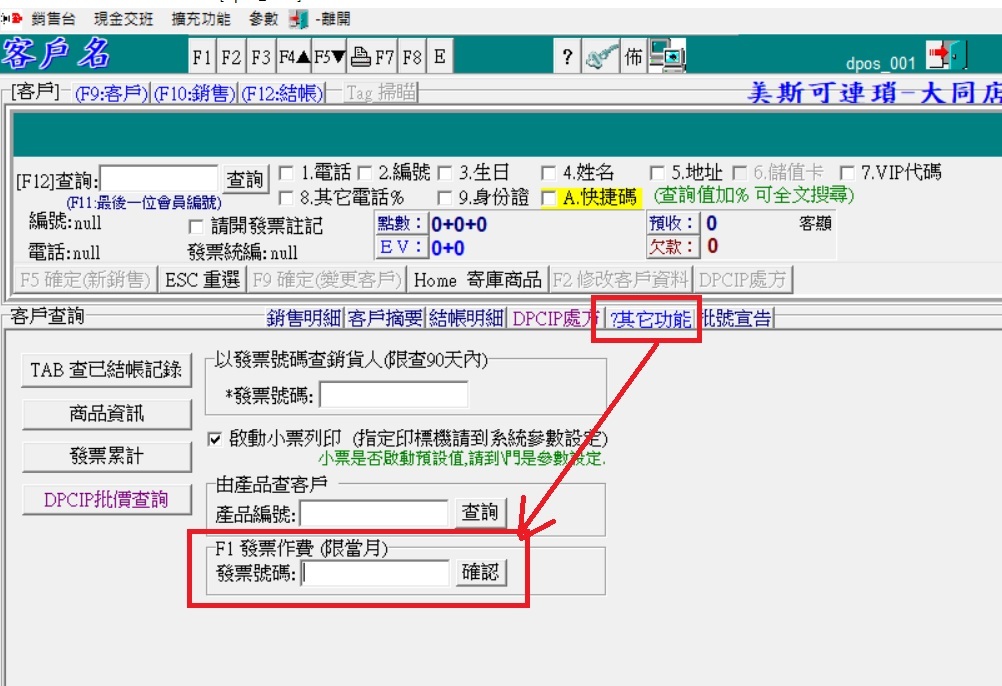
Task: Click the F1 toolbar button
Action: click(x=203, y=57)
